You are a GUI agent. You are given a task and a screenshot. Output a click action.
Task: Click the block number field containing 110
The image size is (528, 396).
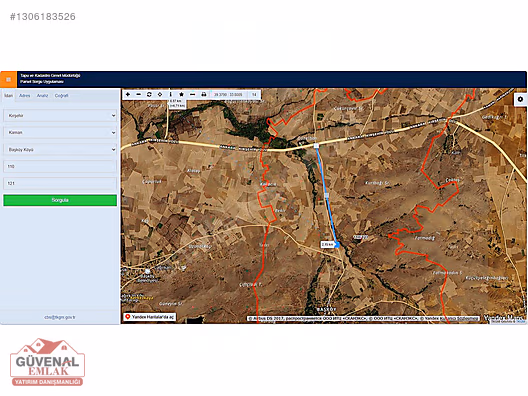(x=60, y=166)
